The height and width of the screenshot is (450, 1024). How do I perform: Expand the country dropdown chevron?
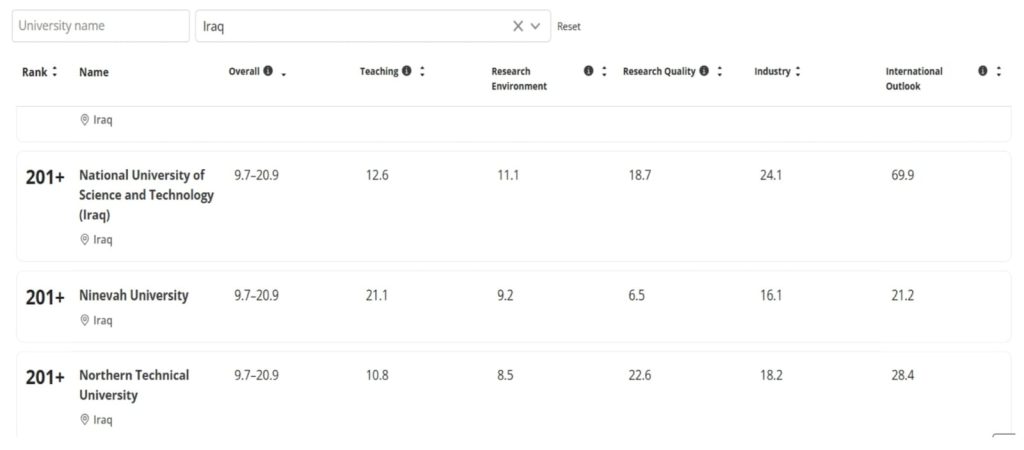pyautogui.click(x=536, y=27)
